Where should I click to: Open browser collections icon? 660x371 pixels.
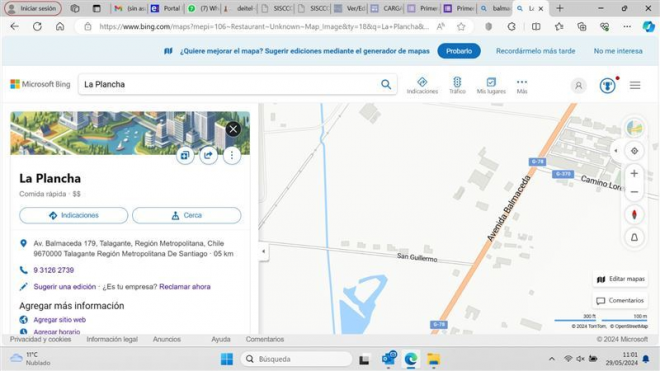pos(582,27)
